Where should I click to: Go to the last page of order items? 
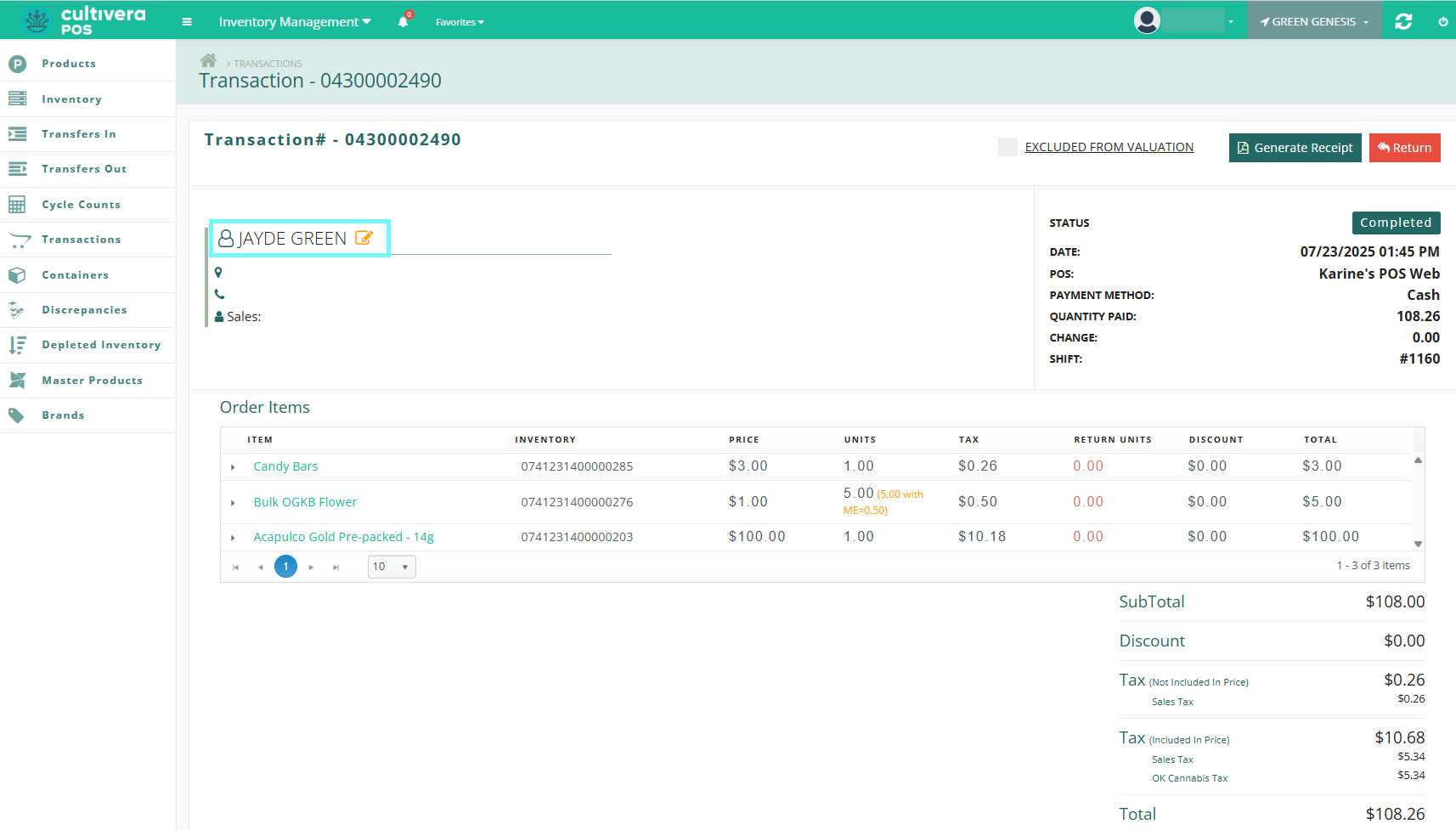click(336, 567)
